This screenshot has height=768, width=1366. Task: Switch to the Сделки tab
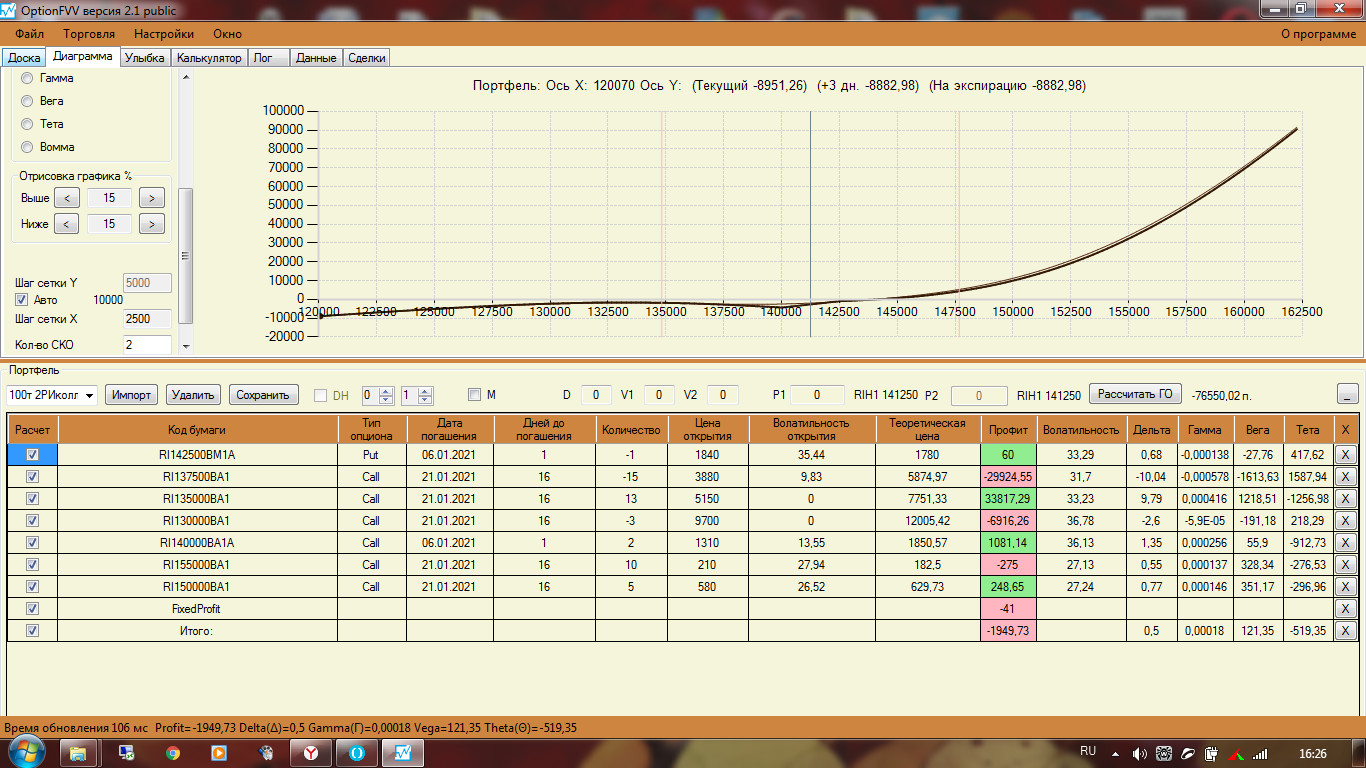coord(366,58)
